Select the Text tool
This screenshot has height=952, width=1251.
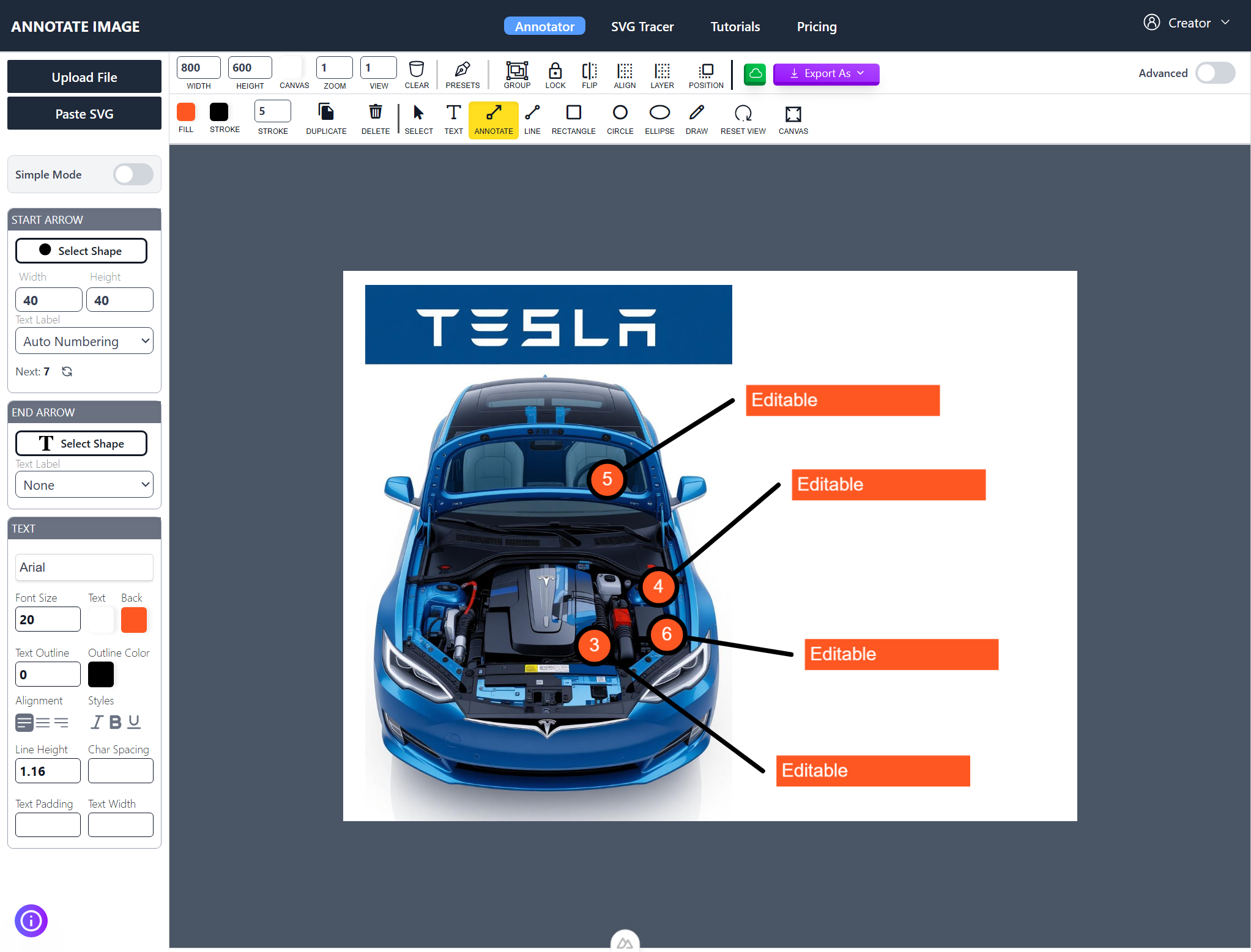pos(453,113)
